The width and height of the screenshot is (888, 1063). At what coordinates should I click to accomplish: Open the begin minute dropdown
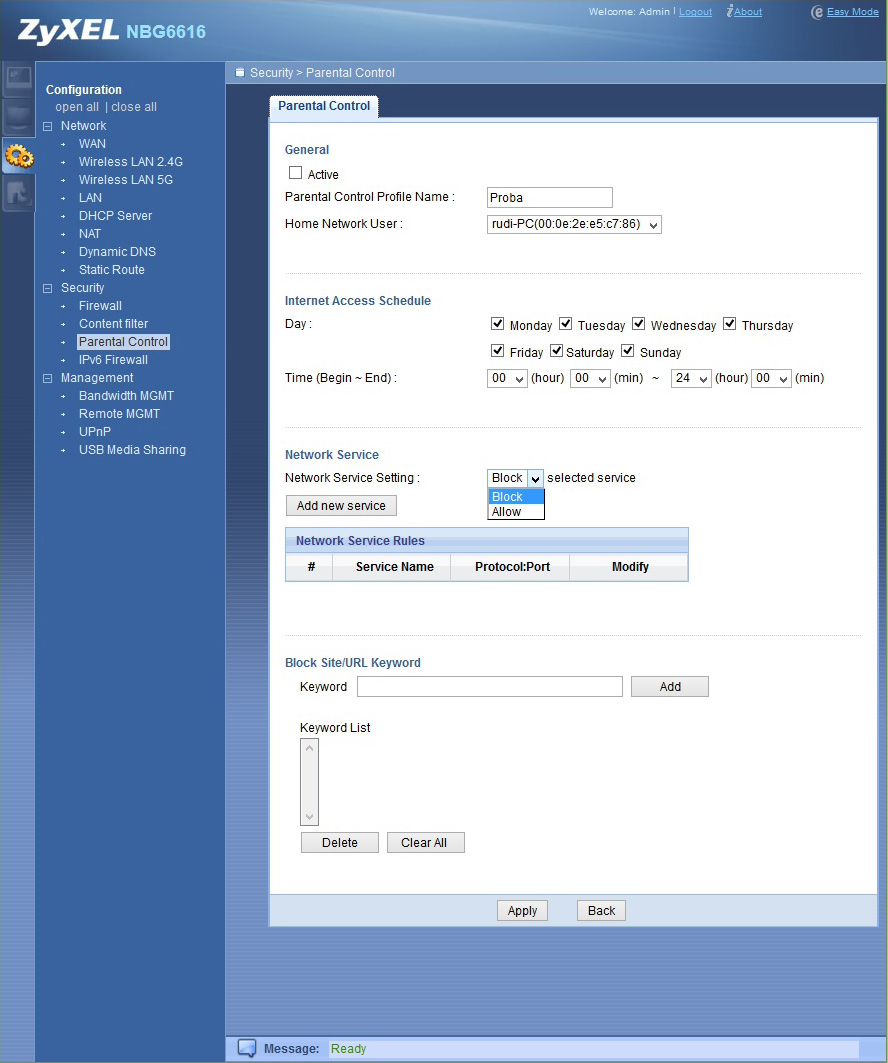point(590,378)
